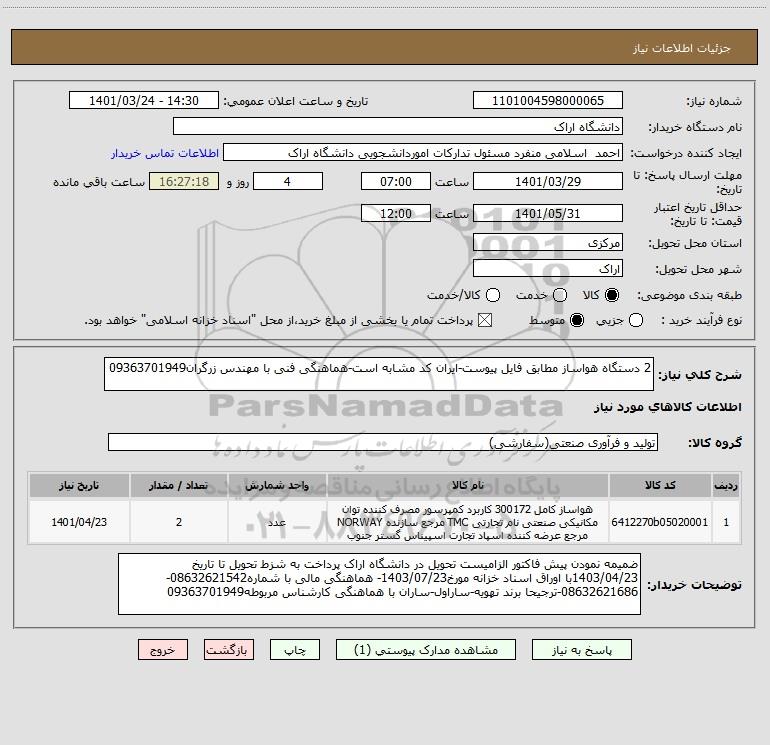Select the جزیی purchase type radio

[636, 321]
